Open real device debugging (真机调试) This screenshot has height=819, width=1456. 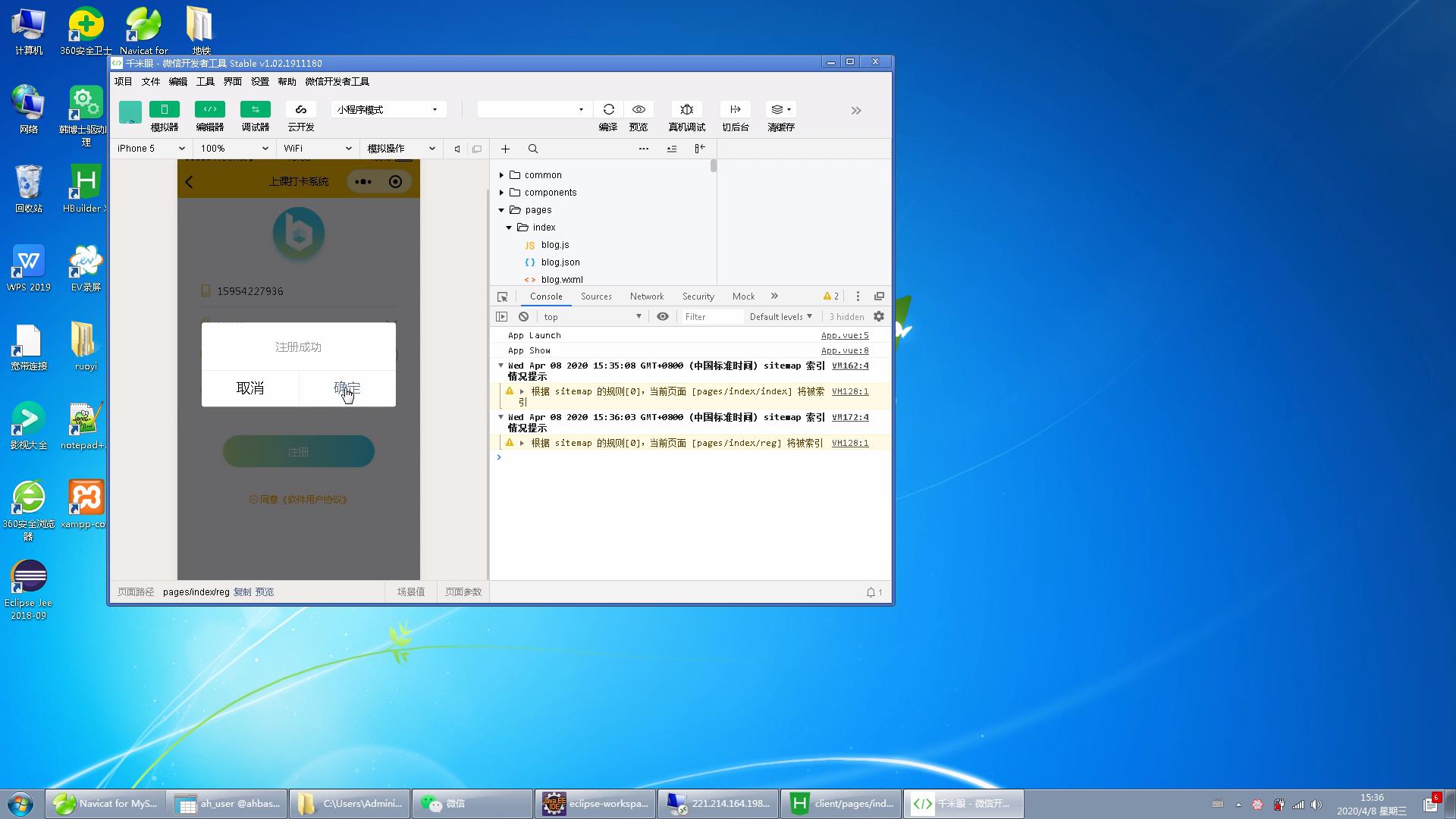tap(686, 110)
